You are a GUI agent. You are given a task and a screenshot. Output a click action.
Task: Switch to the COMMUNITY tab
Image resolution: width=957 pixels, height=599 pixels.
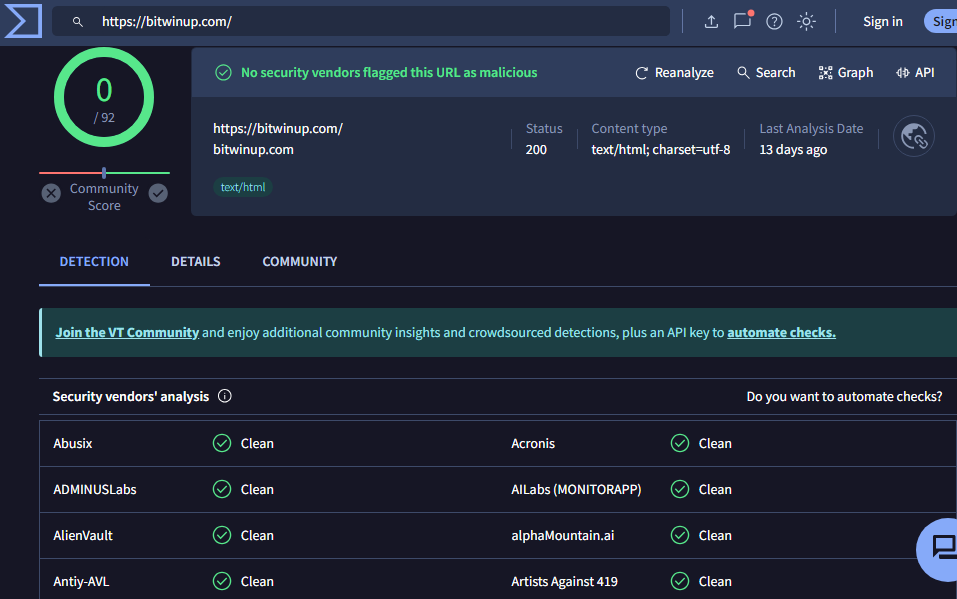coord(300,261)
